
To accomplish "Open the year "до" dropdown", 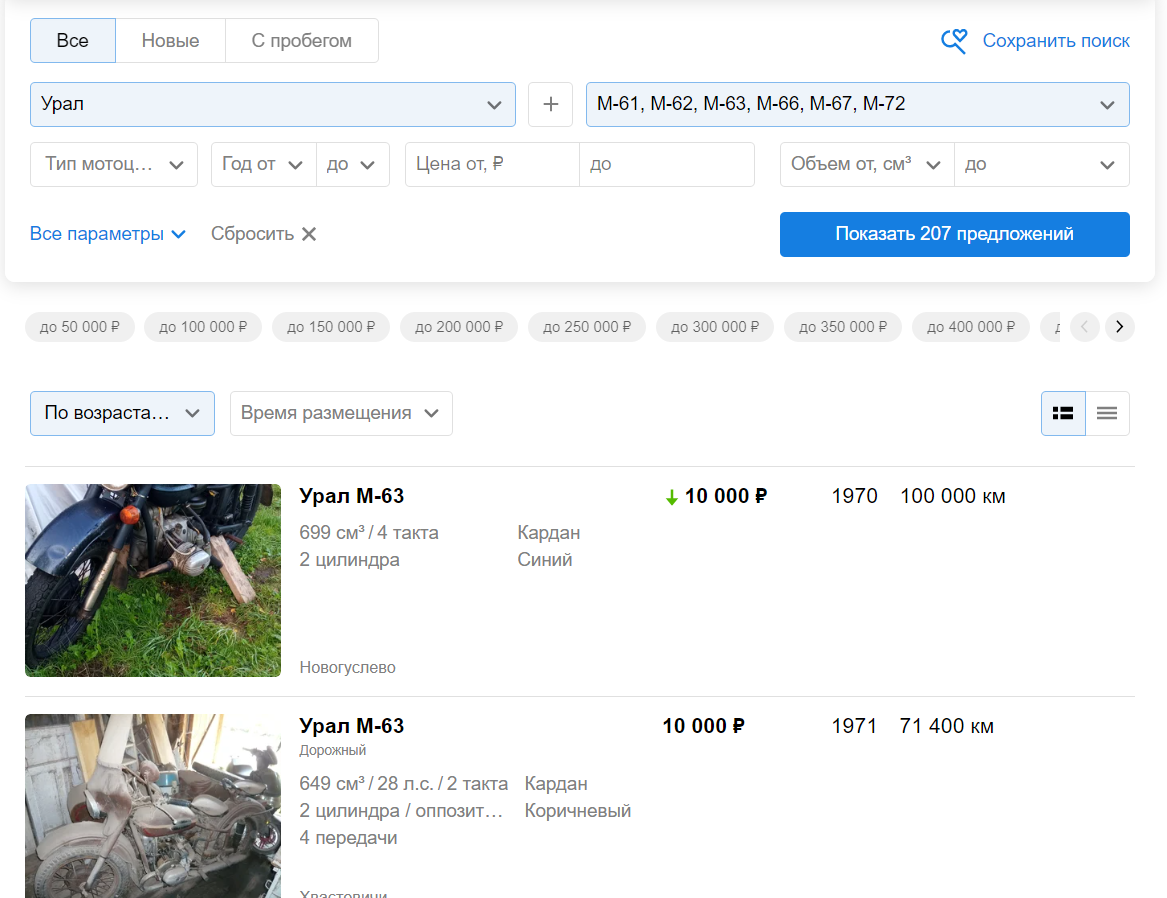I will click(353, 164).
